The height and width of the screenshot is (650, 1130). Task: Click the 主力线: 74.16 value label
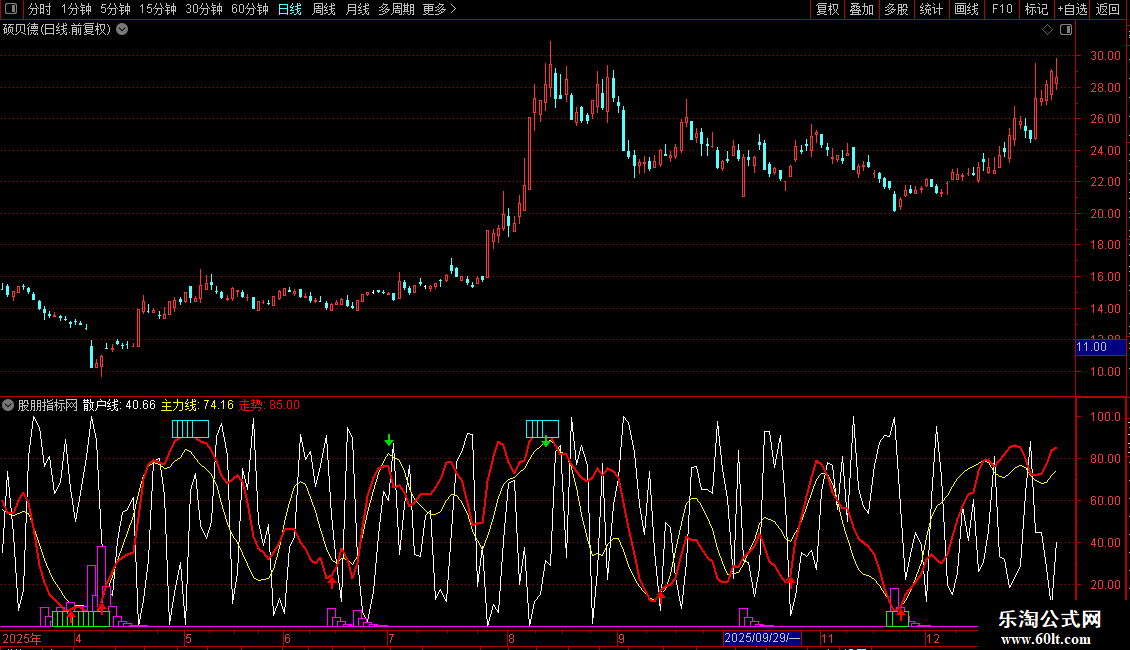(197, 405)
